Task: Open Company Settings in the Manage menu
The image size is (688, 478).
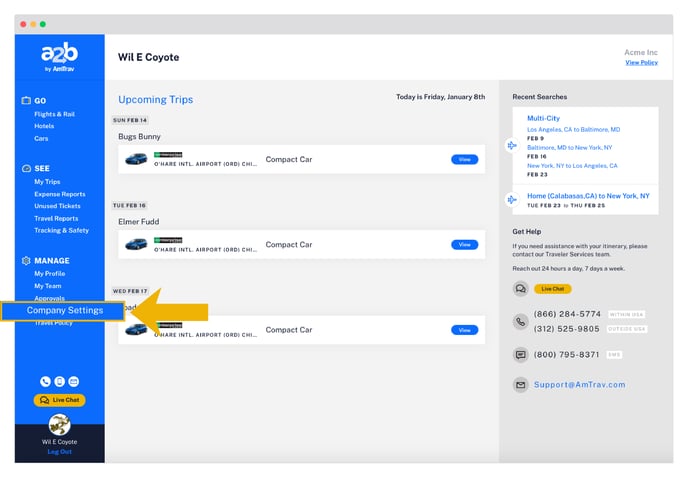Action: (65, 310)
